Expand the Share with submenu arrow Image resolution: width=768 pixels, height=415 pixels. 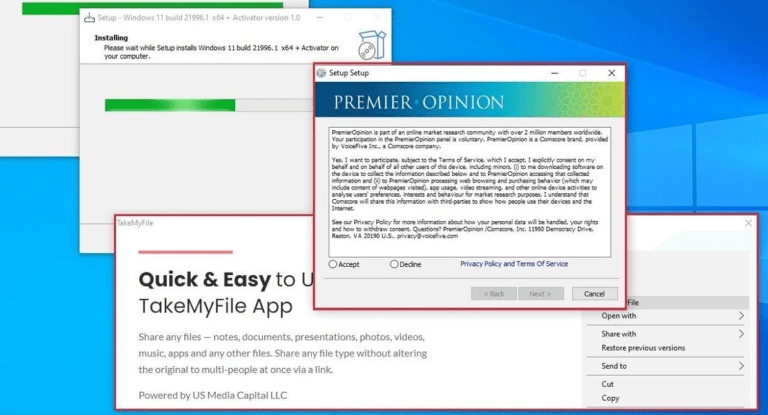tap(741, 334)
